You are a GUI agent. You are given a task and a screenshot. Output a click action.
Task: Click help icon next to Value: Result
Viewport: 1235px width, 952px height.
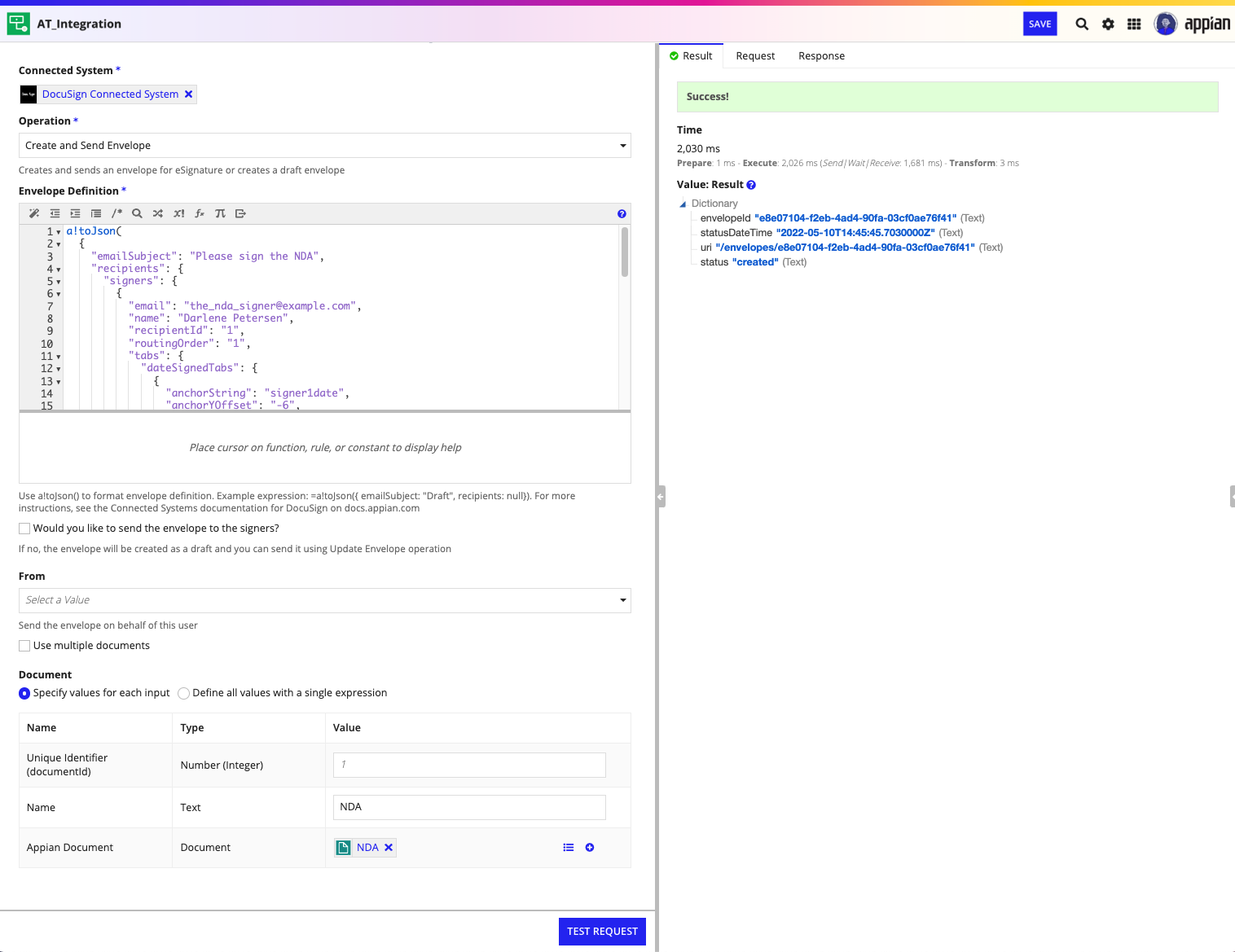click(751, 185)
